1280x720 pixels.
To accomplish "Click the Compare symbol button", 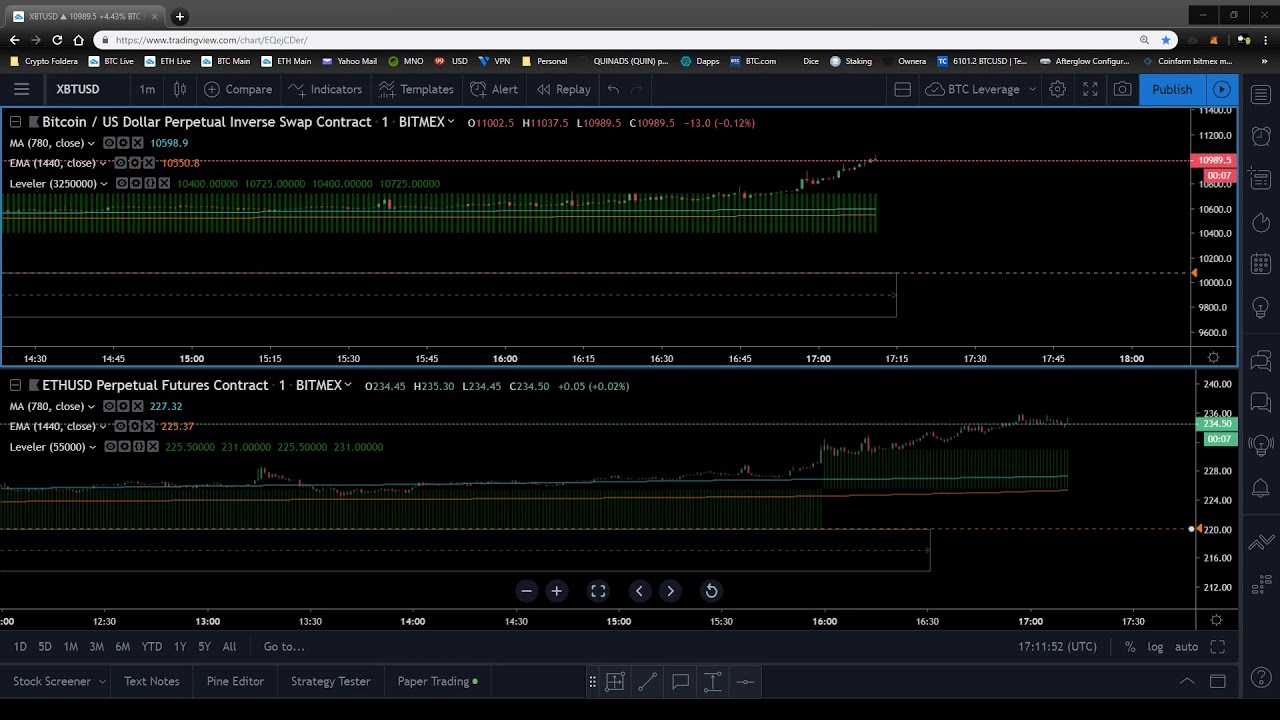I will point(238,89).
